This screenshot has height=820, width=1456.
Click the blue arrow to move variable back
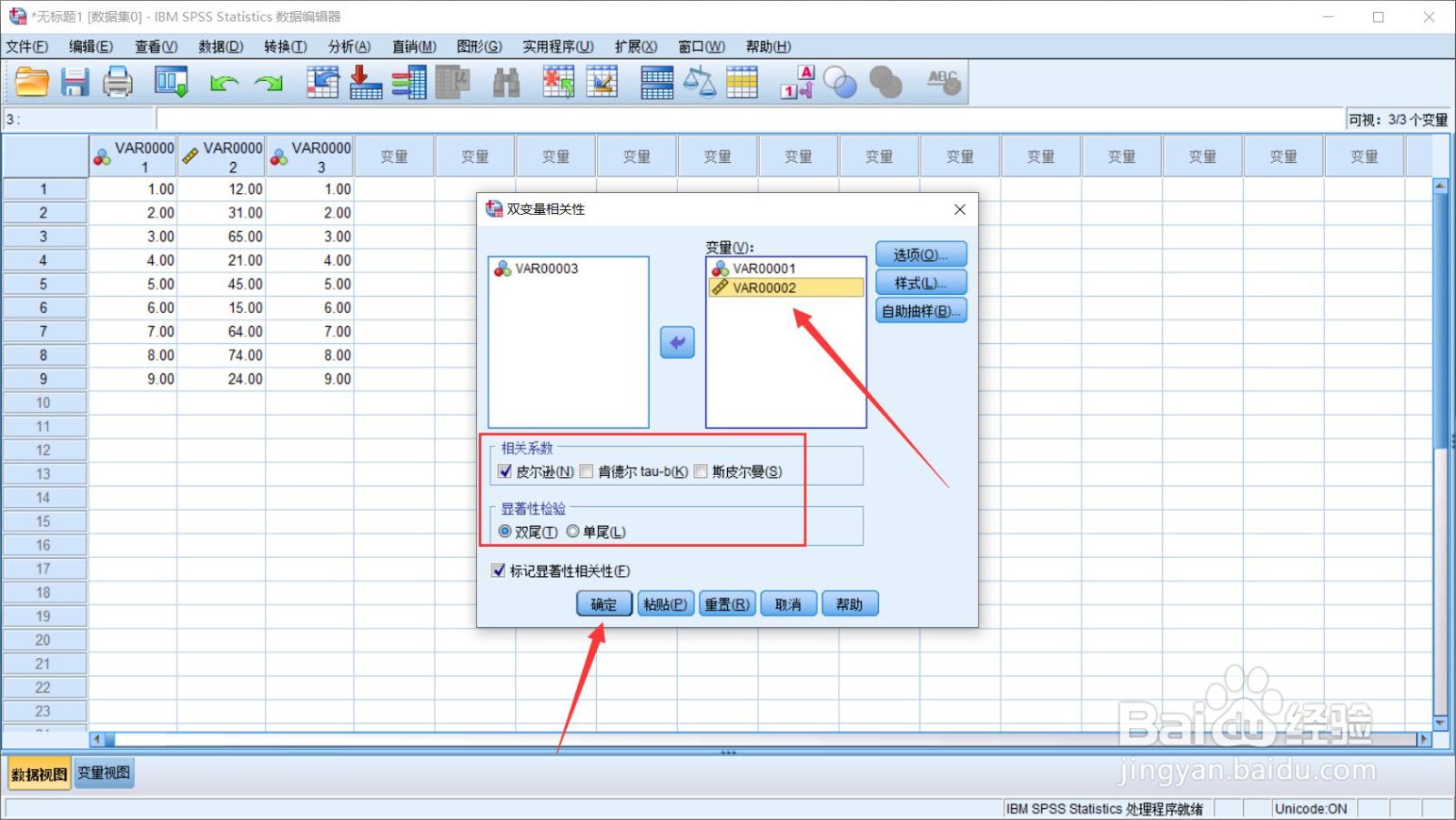coord(677,342)
